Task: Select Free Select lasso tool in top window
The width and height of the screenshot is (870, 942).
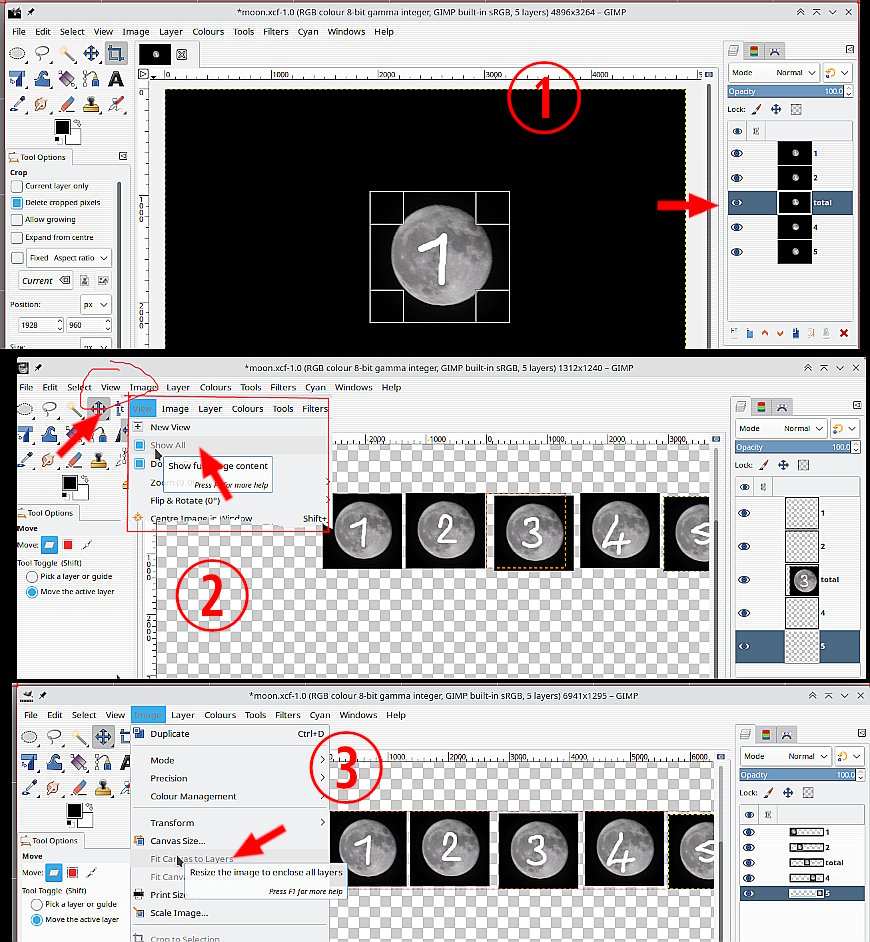Action: [42, 54]
